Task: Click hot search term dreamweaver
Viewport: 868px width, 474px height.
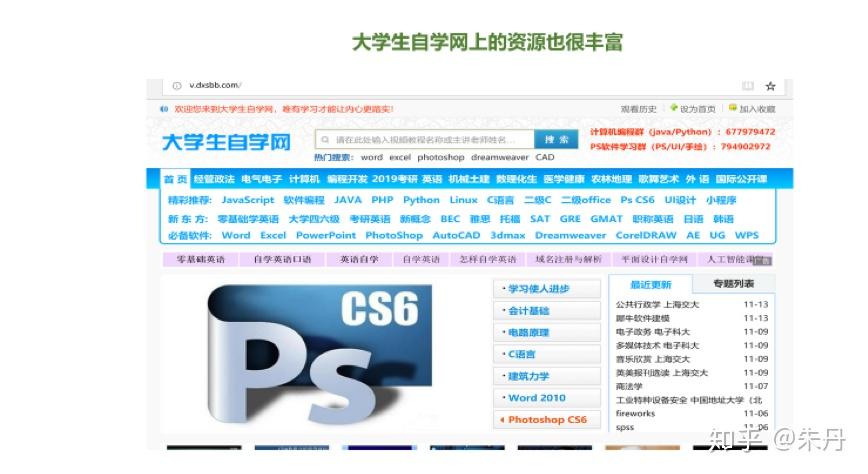Action: [500, 157]
